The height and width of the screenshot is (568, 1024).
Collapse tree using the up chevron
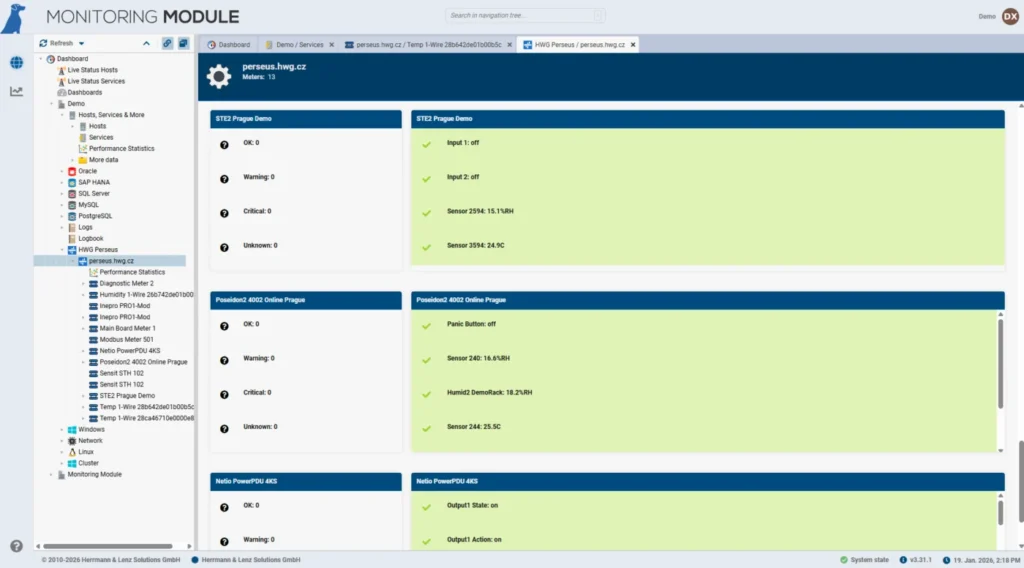pyautogui.click(x=146, y=43)
